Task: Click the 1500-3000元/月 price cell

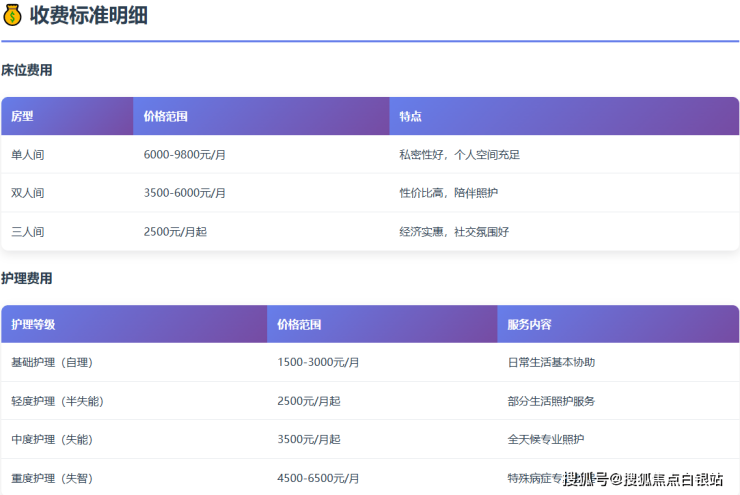Action: point(318,363)
